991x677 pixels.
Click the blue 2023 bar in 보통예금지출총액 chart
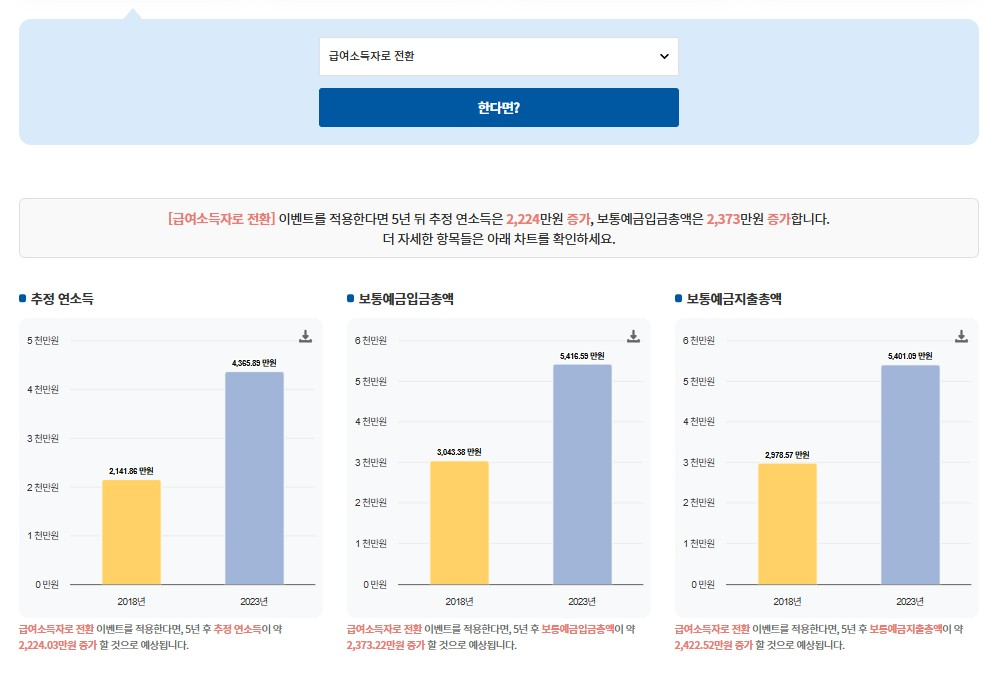pos(910,474)
